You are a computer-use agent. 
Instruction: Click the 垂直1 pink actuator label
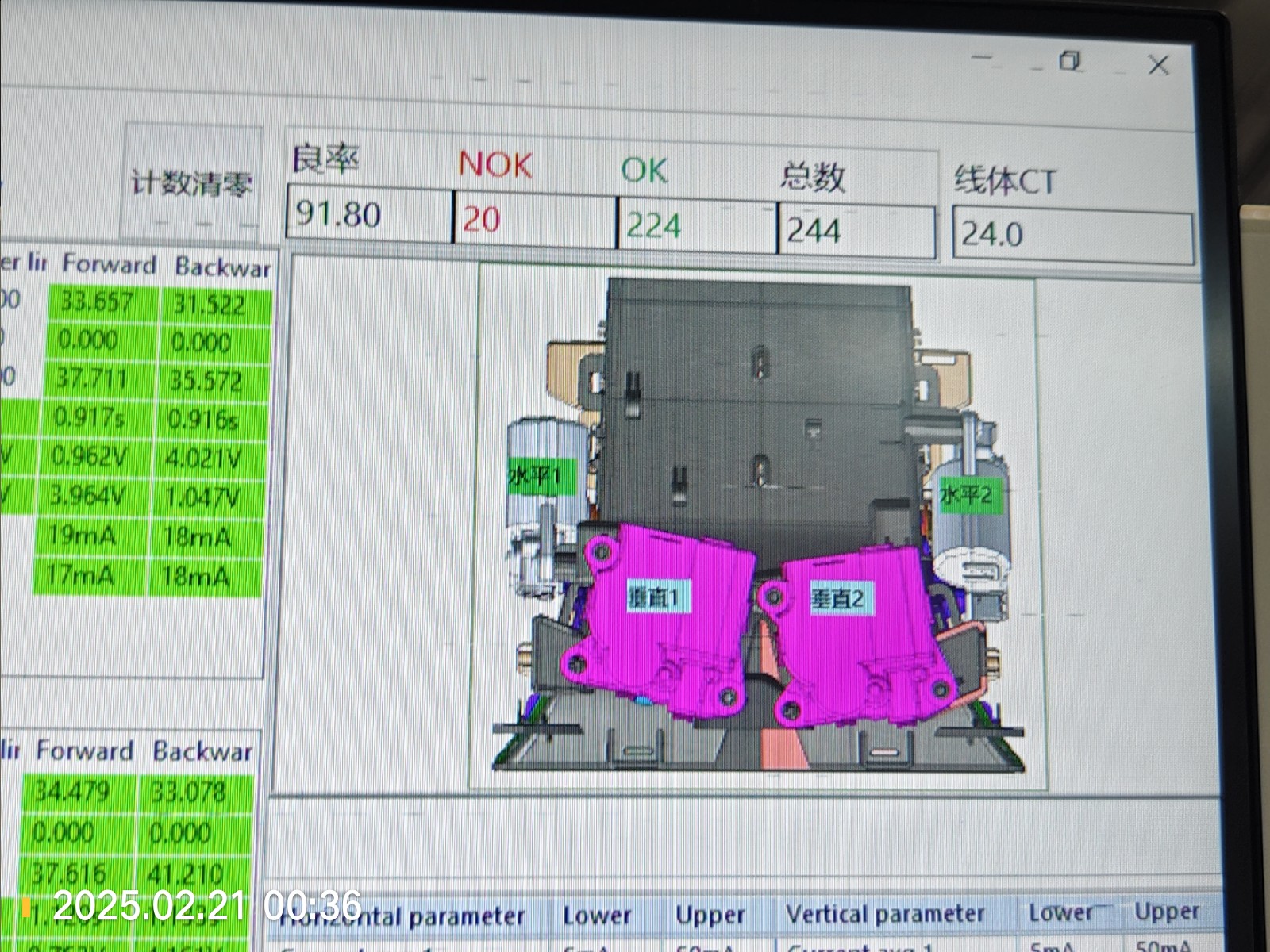click(658, 597)
